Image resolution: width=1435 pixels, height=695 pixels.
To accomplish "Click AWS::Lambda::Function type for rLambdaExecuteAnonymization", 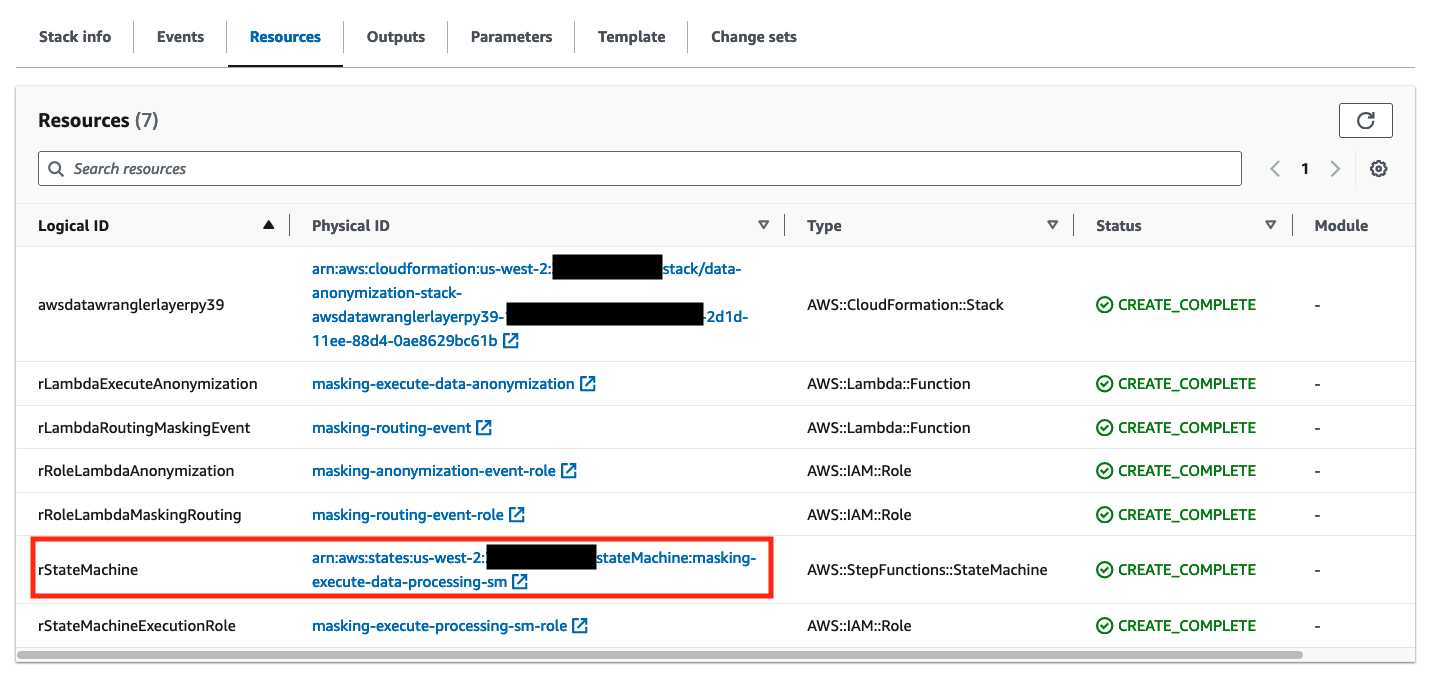I will [889, 384].
